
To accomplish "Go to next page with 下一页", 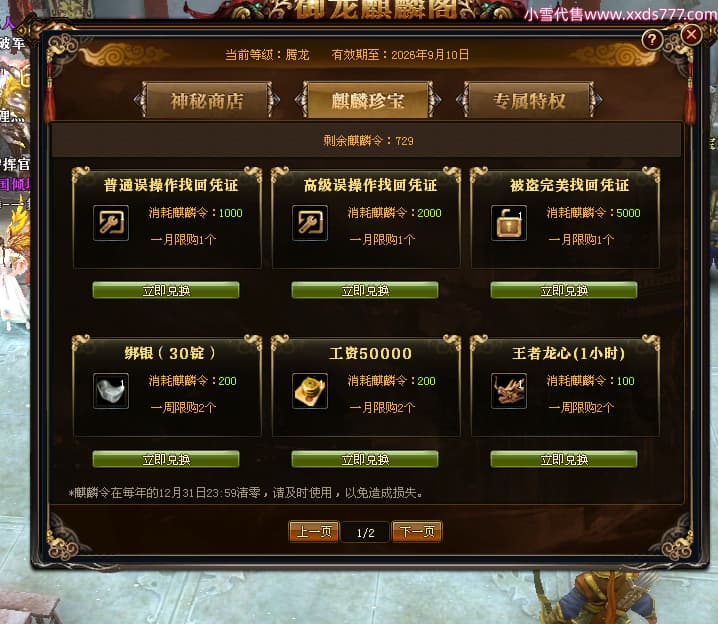I will 417,532.
